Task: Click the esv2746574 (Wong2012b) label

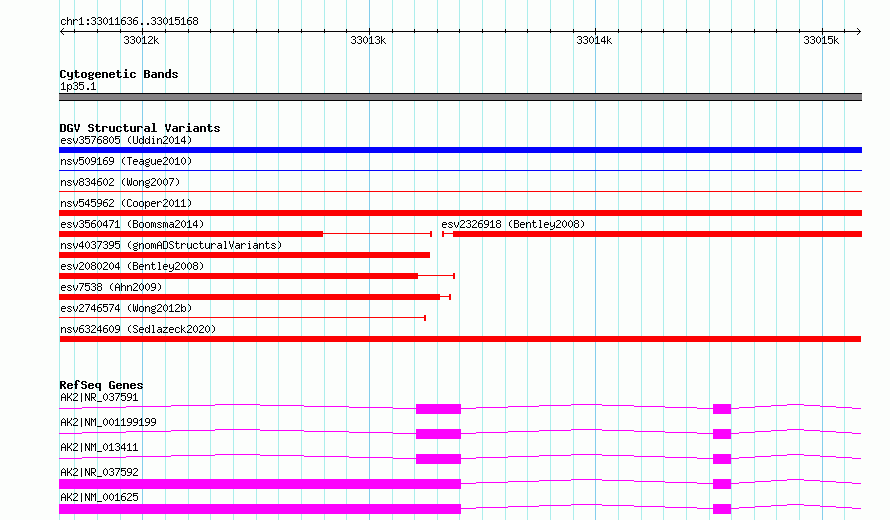Action: [126, 308]
